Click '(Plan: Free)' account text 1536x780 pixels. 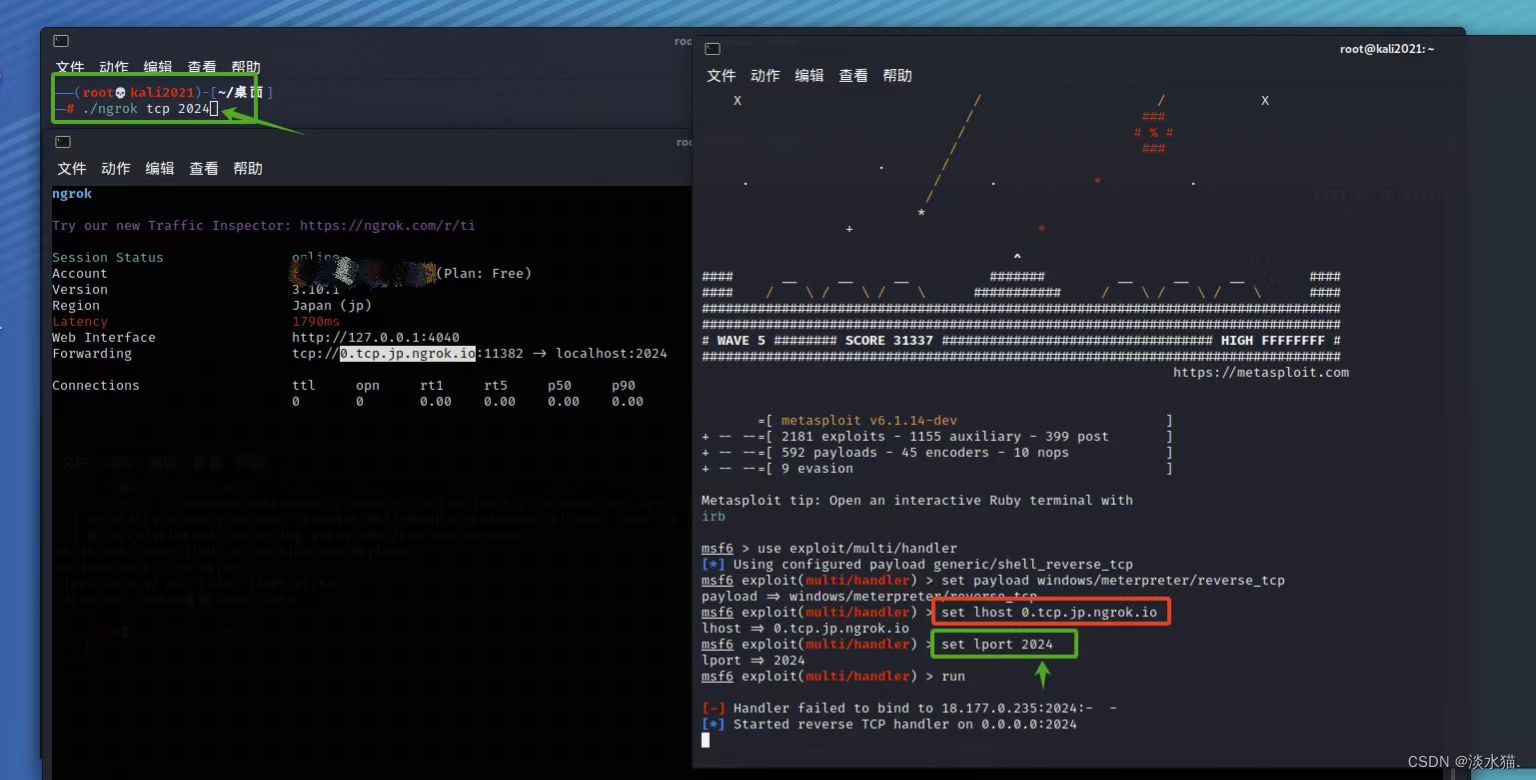[x=484, y=274]
